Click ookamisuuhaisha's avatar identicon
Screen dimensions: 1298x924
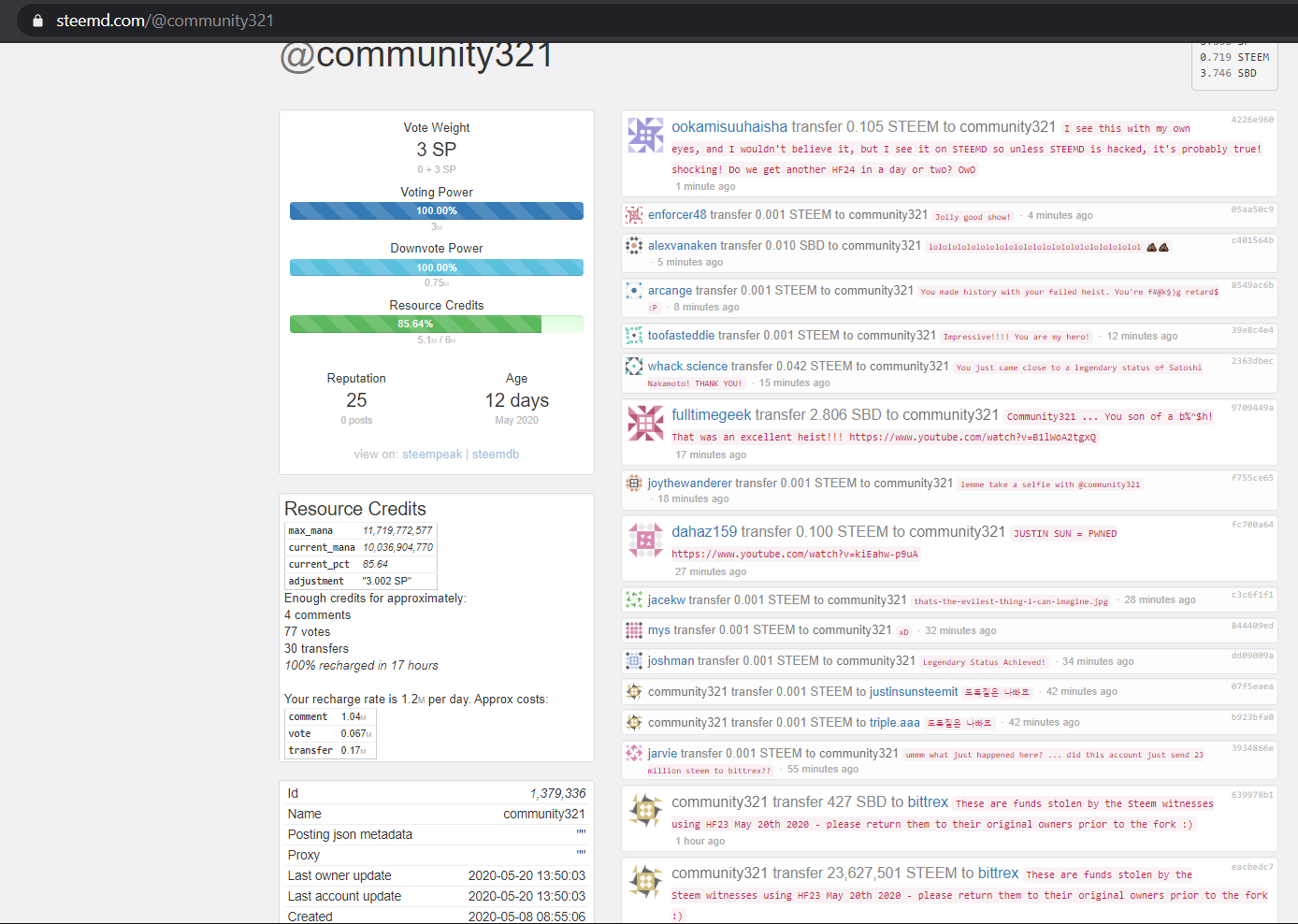pos(645,136)
